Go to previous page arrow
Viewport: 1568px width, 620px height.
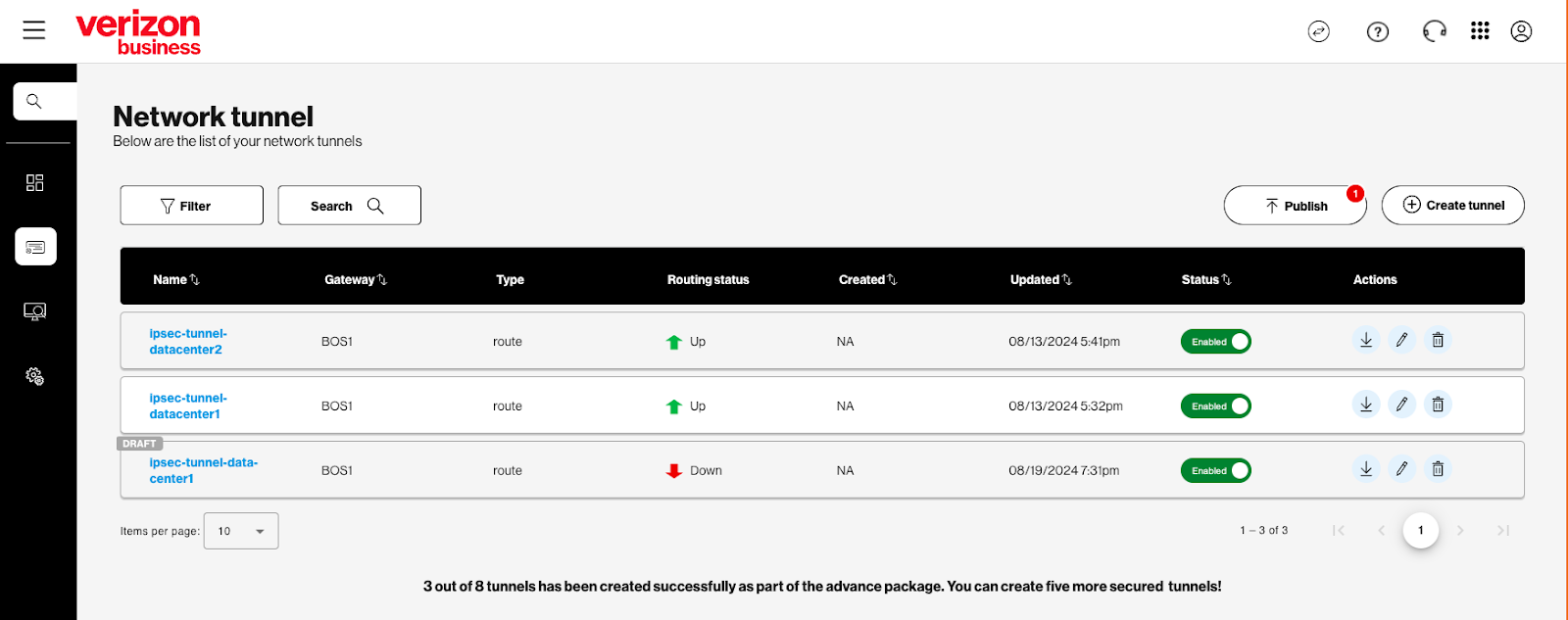pyautogui.click(x=1381, y=531)
